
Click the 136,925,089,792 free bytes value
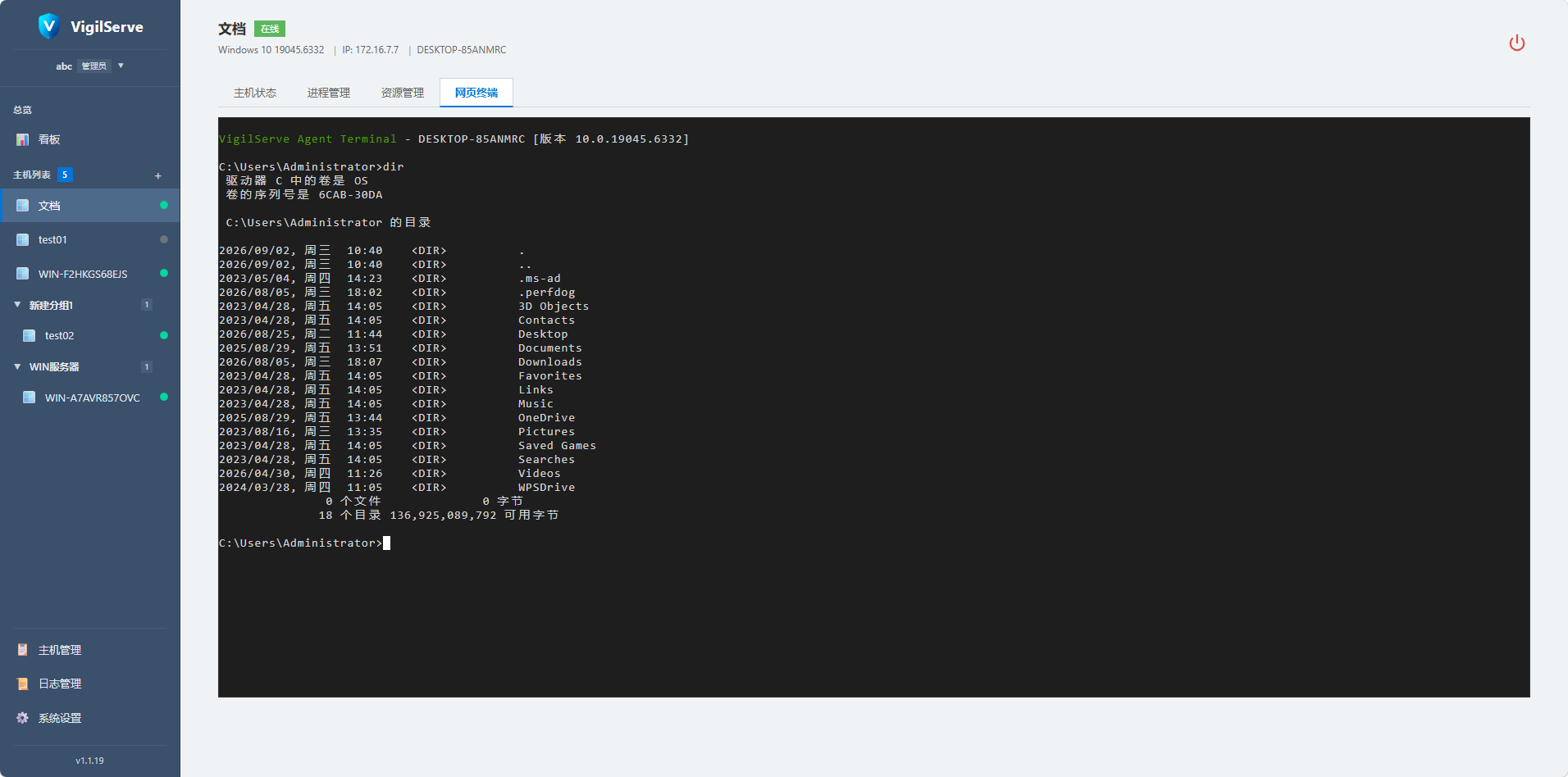click(x=444, y=516)
